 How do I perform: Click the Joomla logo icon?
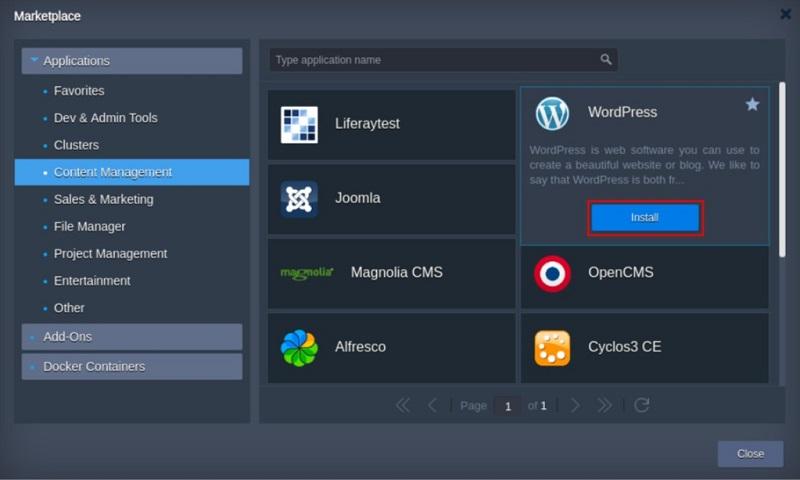click(x=299, y=199)
